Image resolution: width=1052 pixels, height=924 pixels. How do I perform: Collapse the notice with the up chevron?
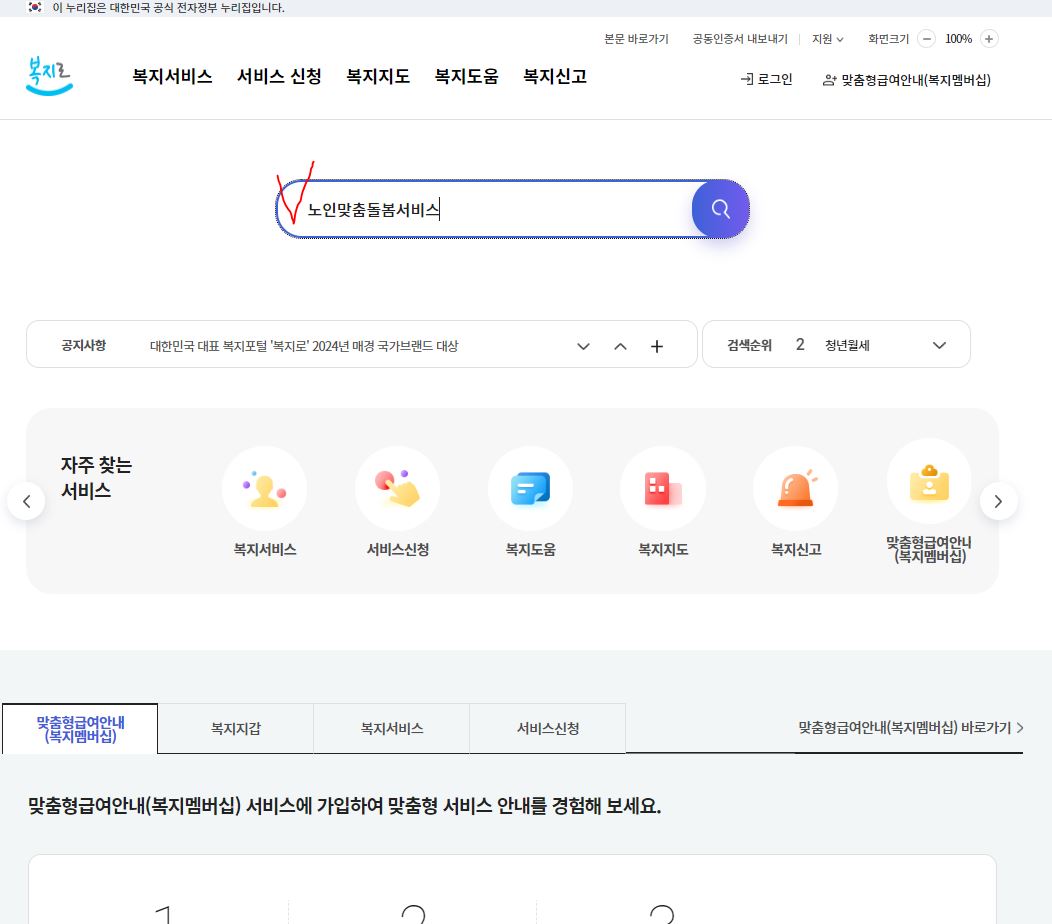point(620,345)
